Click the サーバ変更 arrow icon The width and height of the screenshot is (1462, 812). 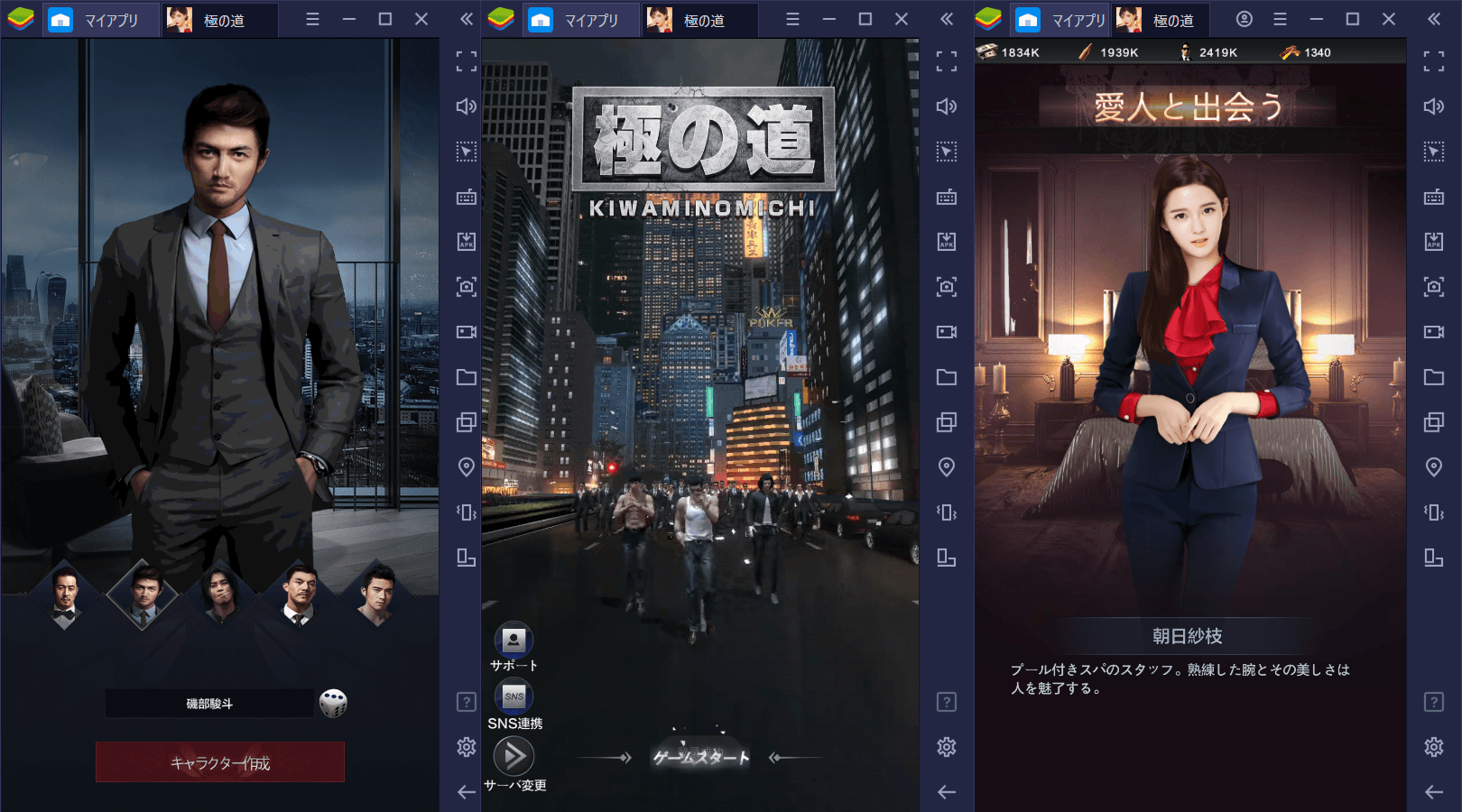514,756
